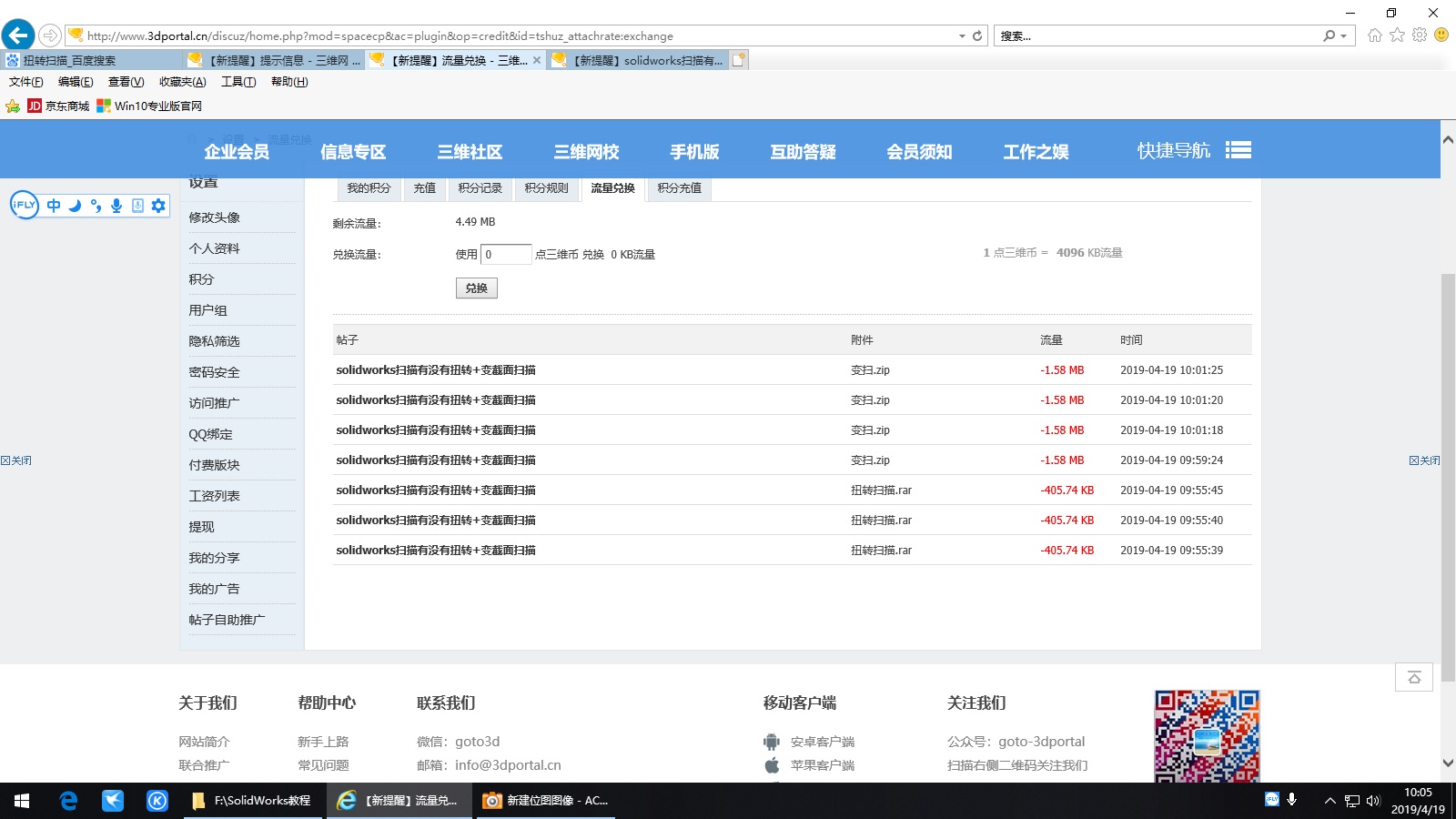Switch to F:\SolidWorks教程 folder window
Image resolution: width=1456 pixels, height=819 pixels.
point(254,801)
